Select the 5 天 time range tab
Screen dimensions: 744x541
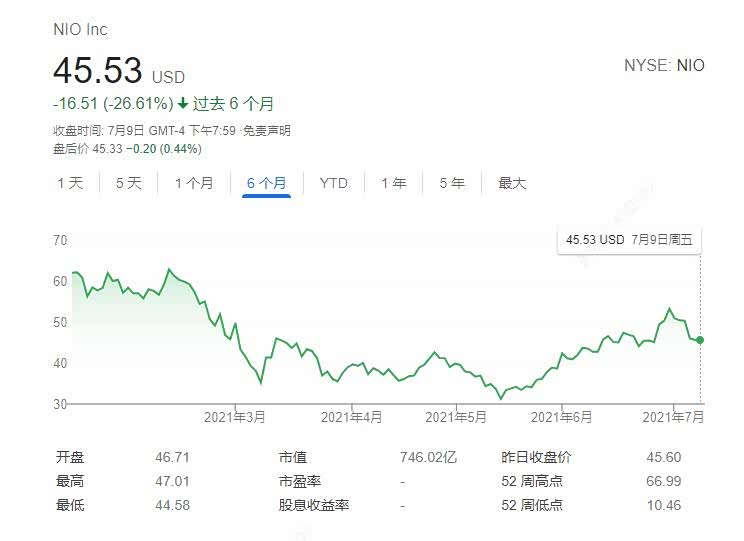(129, 183)
